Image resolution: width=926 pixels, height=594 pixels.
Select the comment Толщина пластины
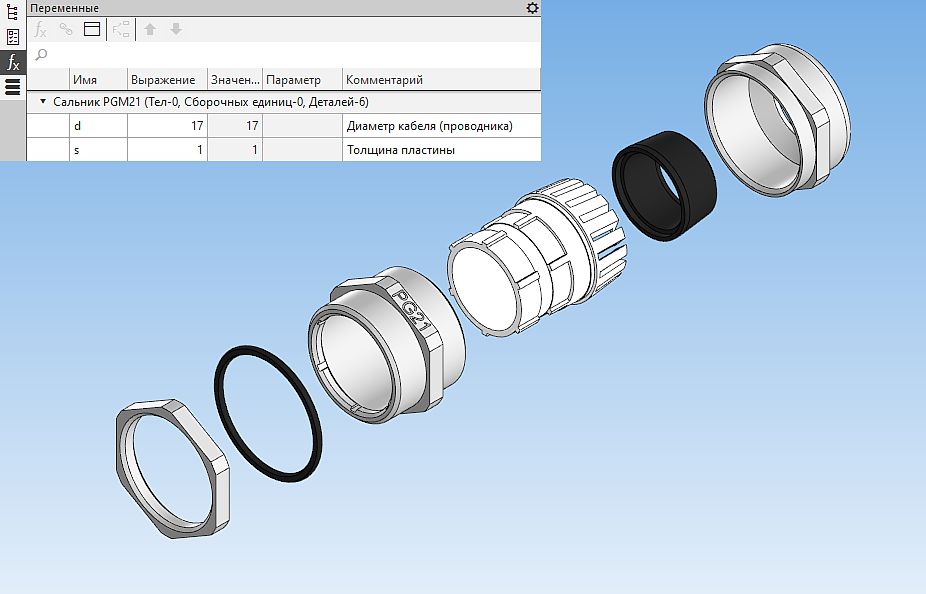click(400, 150)
